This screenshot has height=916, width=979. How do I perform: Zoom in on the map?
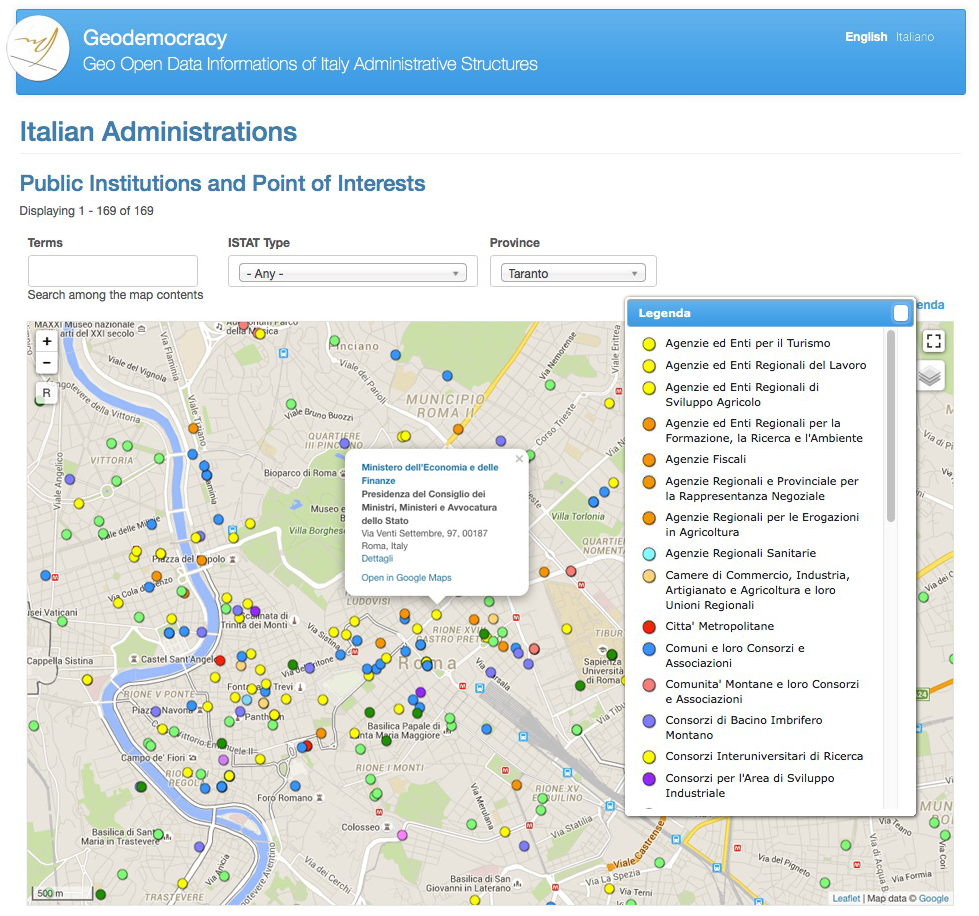[47, 341]
